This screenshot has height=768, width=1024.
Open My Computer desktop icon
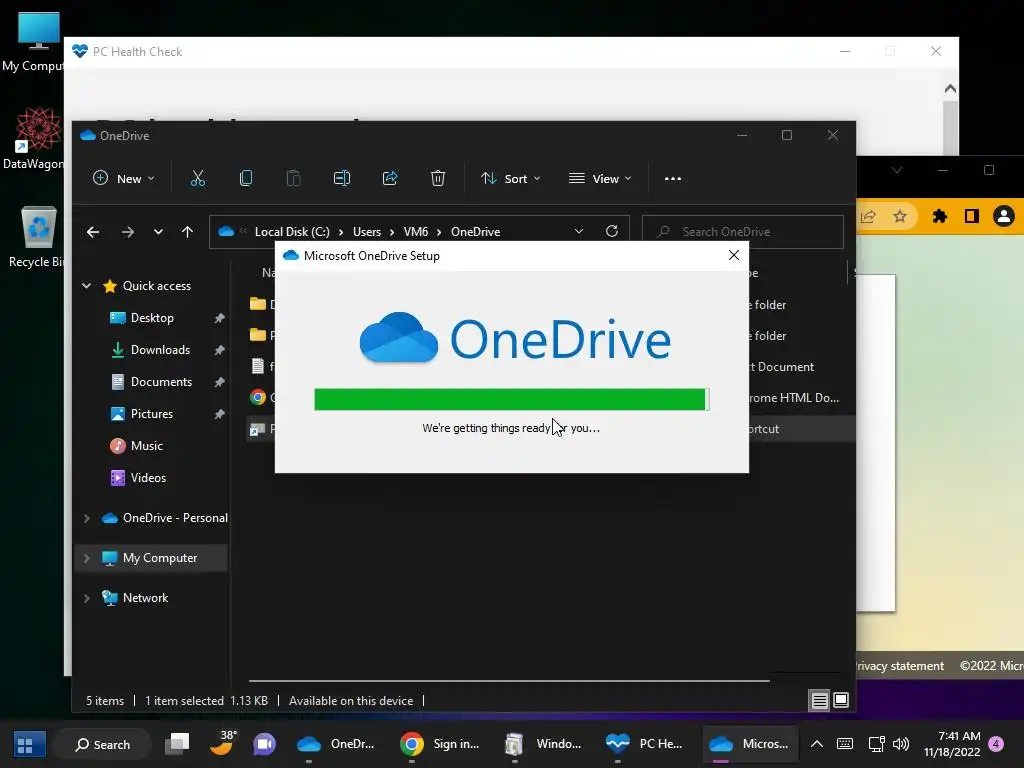(36, 42)
